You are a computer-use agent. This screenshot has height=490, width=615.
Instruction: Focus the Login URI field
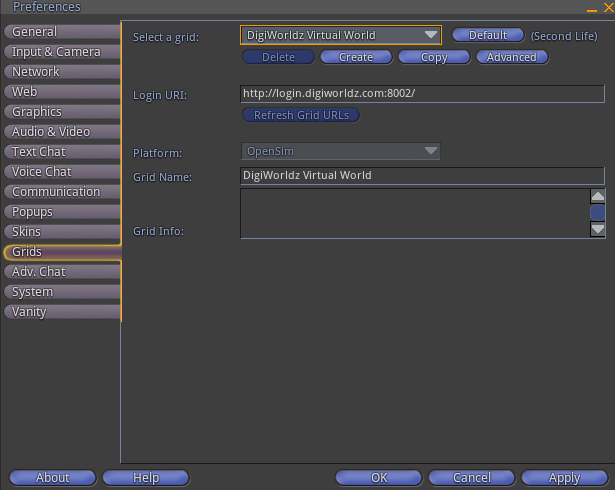click(422, 94)
